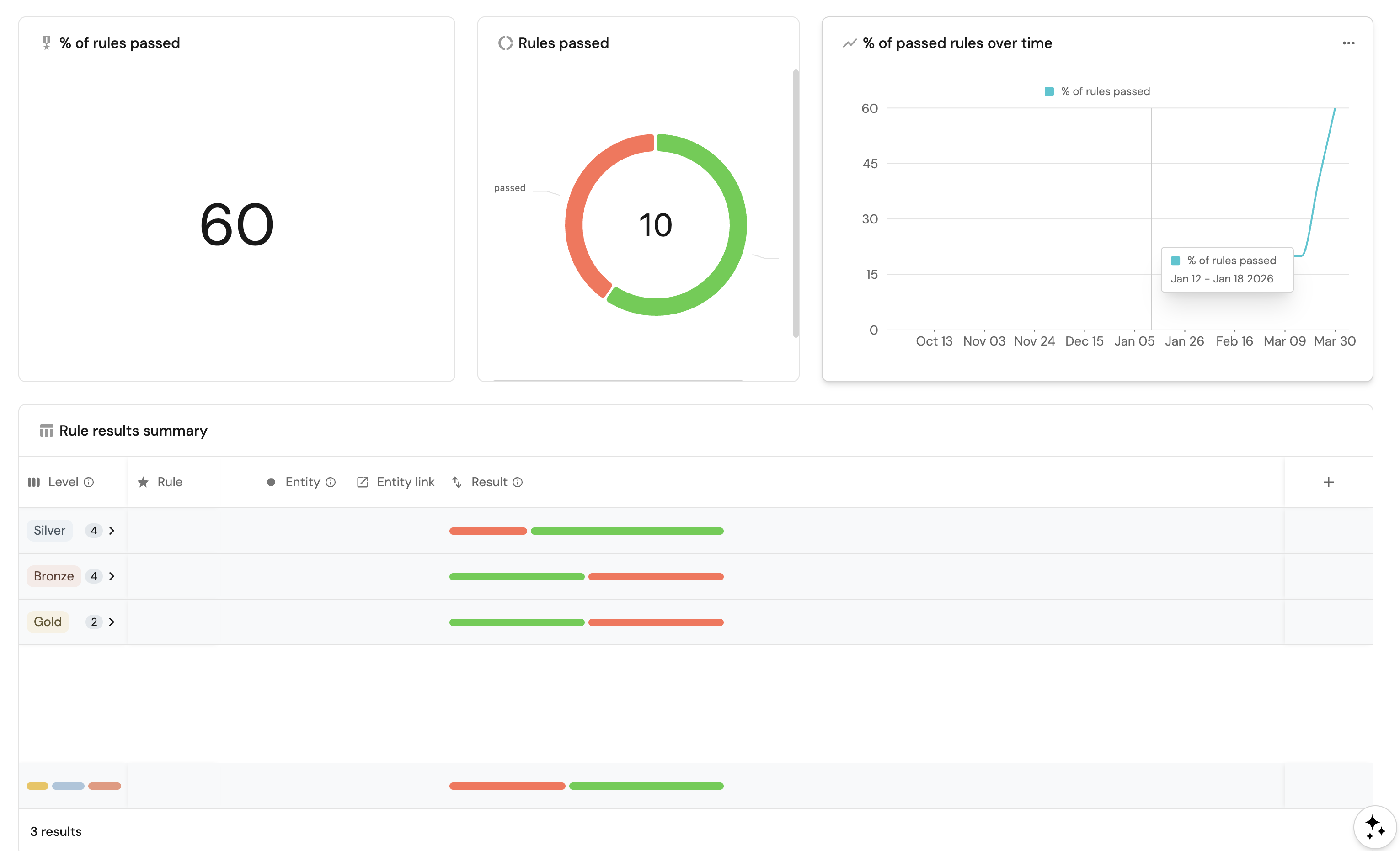Expand the Gold level group
The height and width of the screenshot is (851, 1400).
pyautogui.click(x=112, y=622)
